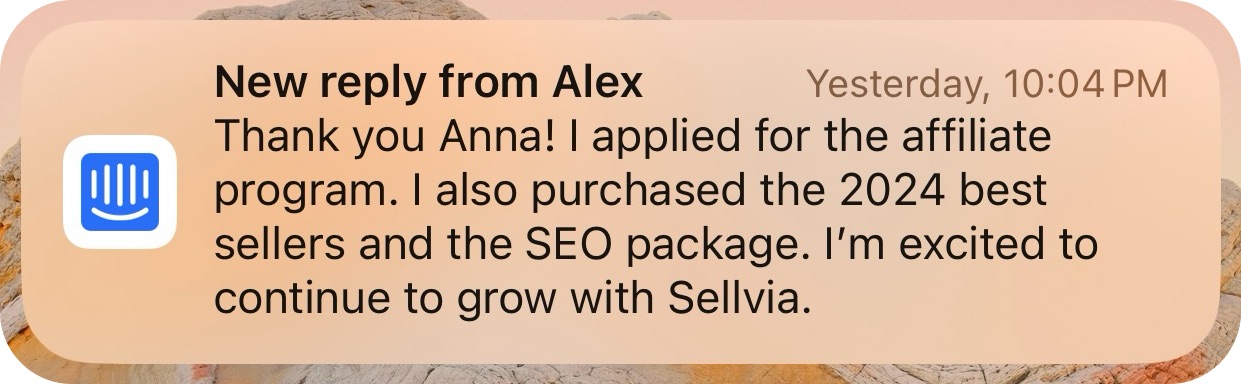Open the "New reply from Alex" notification title

click(x=429, y=83)
